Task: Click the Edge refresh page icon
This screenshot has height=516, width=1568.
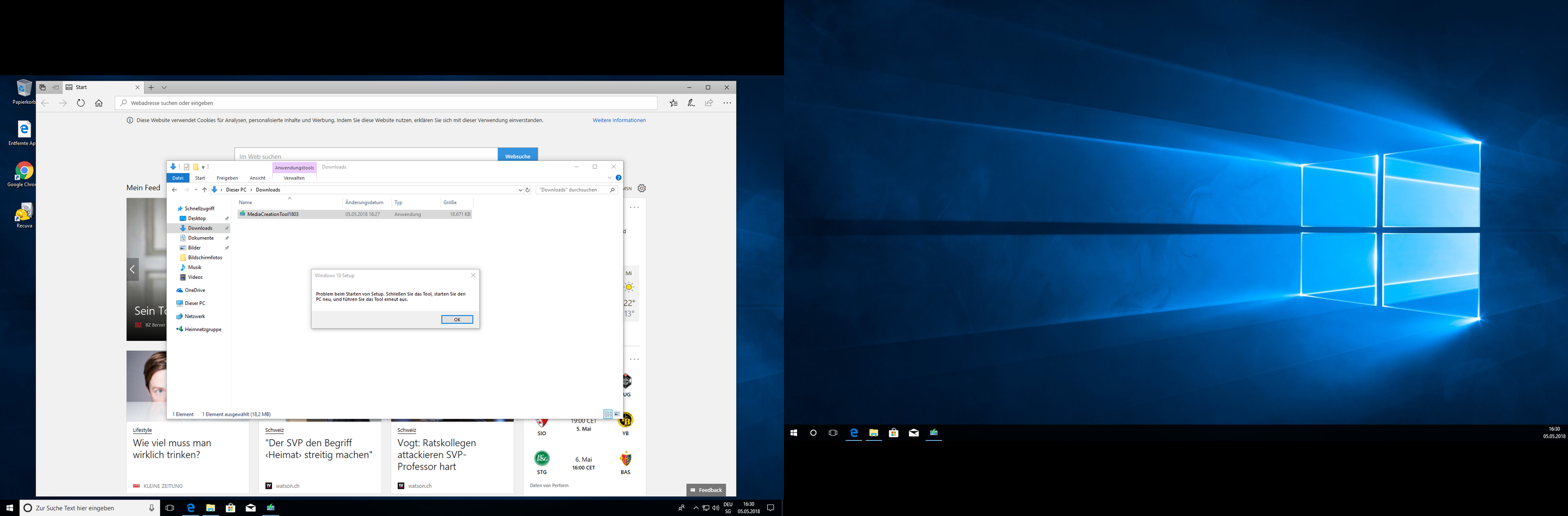Action: 80,103
